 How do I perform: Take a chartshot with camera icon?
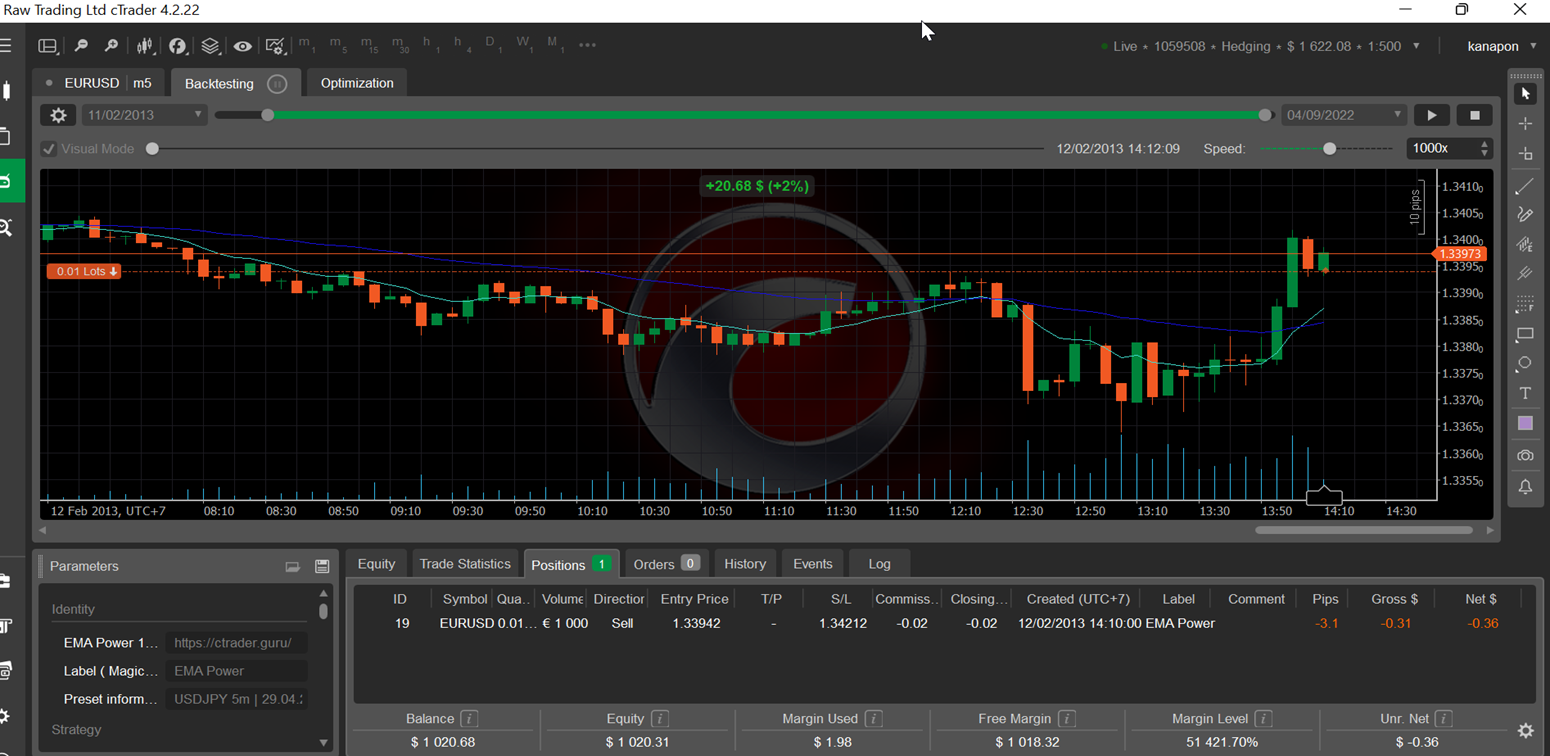(x=1525, y=456)
